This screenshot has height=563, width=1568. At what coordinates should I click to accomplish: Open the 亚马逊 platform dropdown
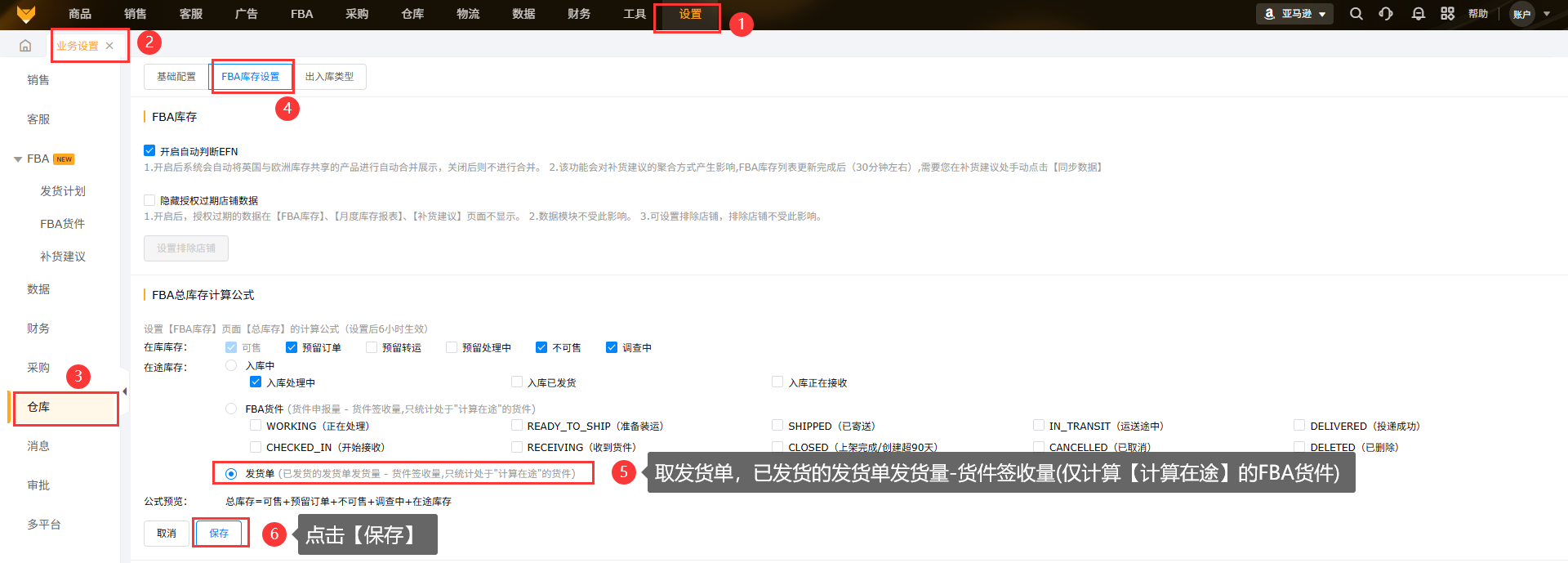1294,14
